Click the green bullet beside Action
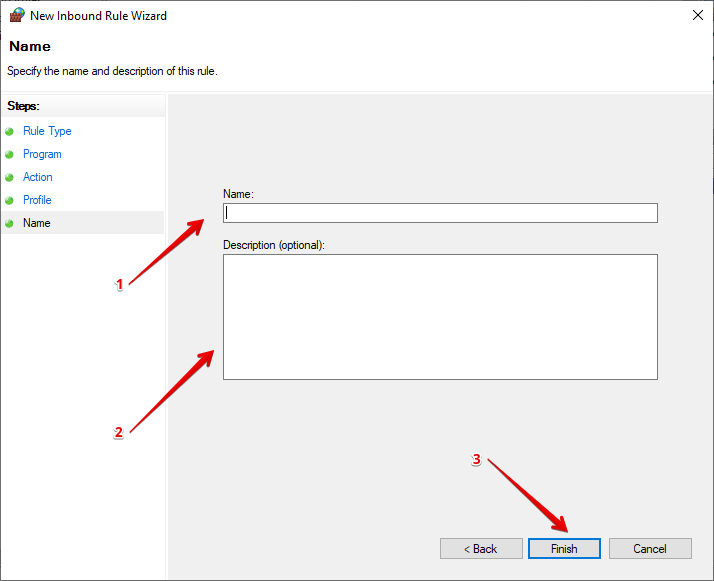714x581 pixels. tap(9, 178)
